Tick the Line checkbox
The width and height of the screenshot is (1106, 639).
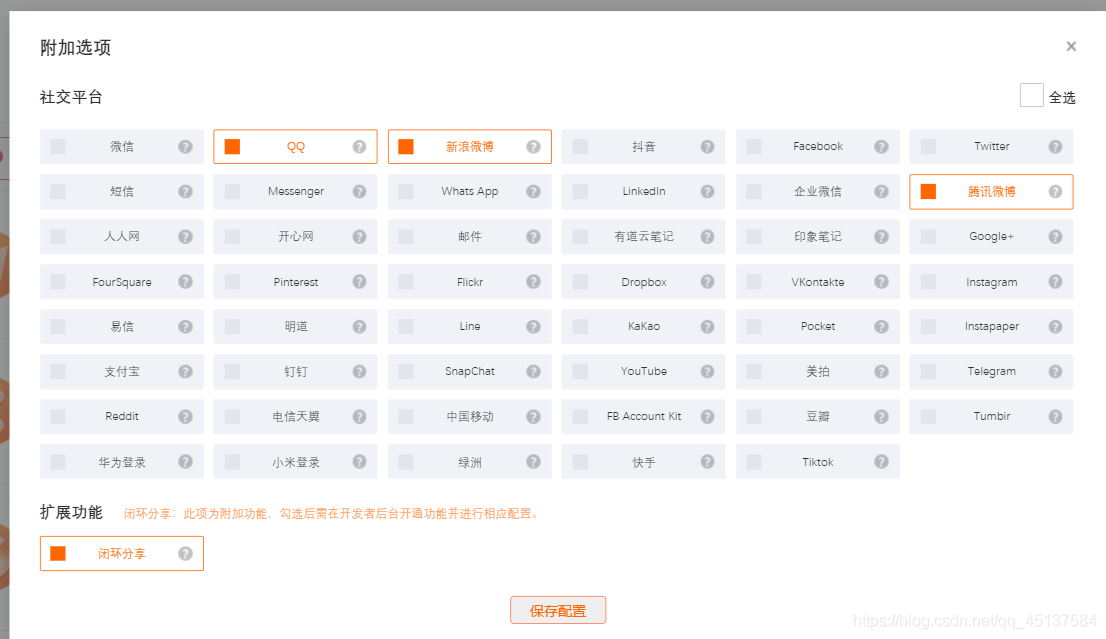click(406, 327)
